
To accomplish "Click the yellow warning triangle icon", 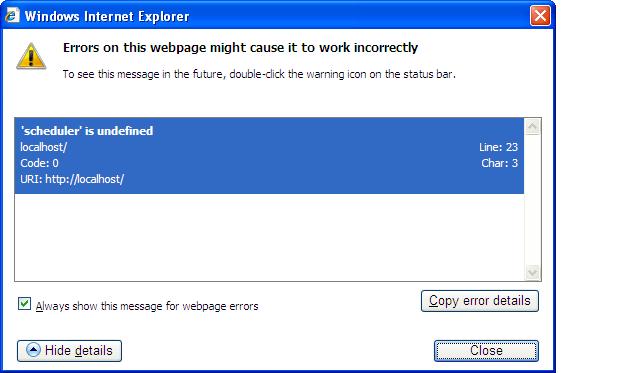I will [31, 56].
